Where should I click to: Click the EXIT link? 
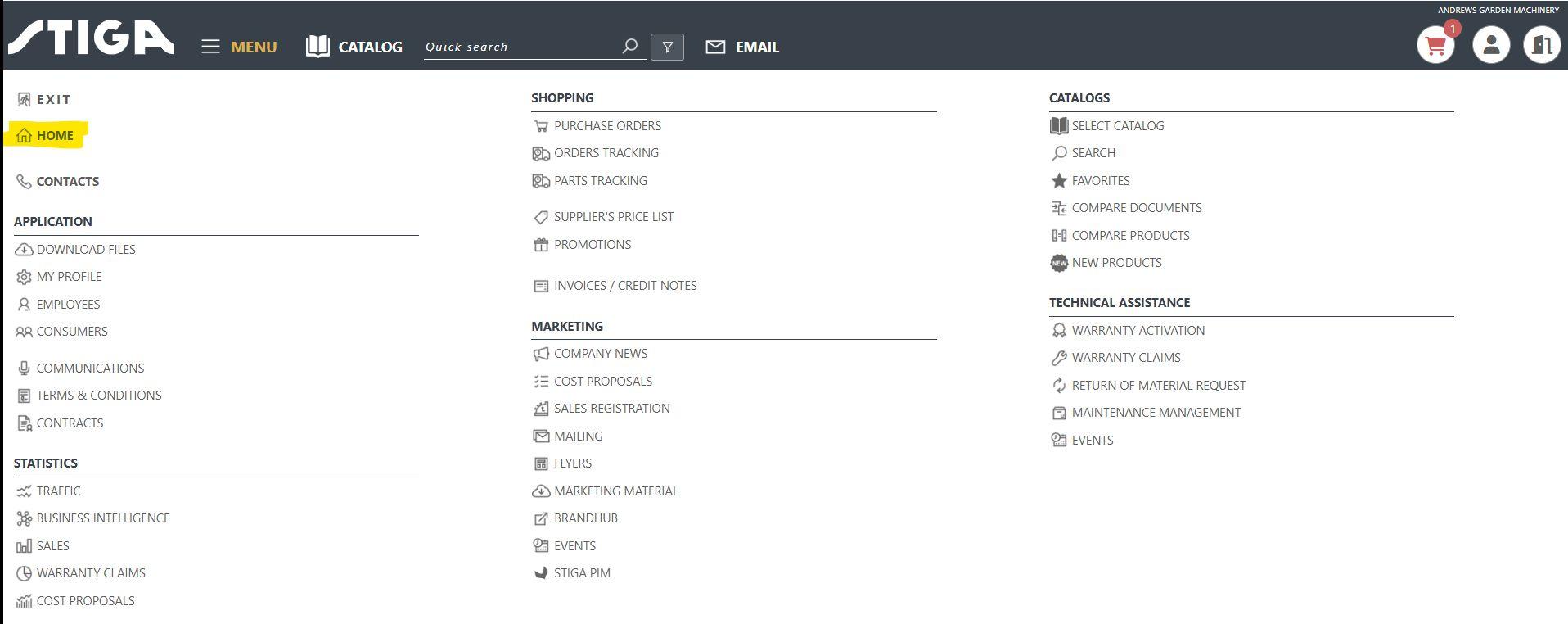tap(53, 100)
